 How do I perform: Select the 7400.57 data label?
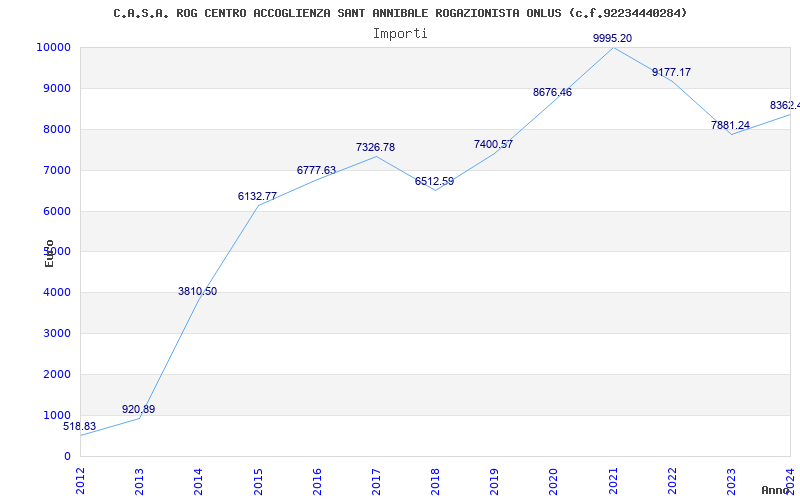click(x=493, y=144)
